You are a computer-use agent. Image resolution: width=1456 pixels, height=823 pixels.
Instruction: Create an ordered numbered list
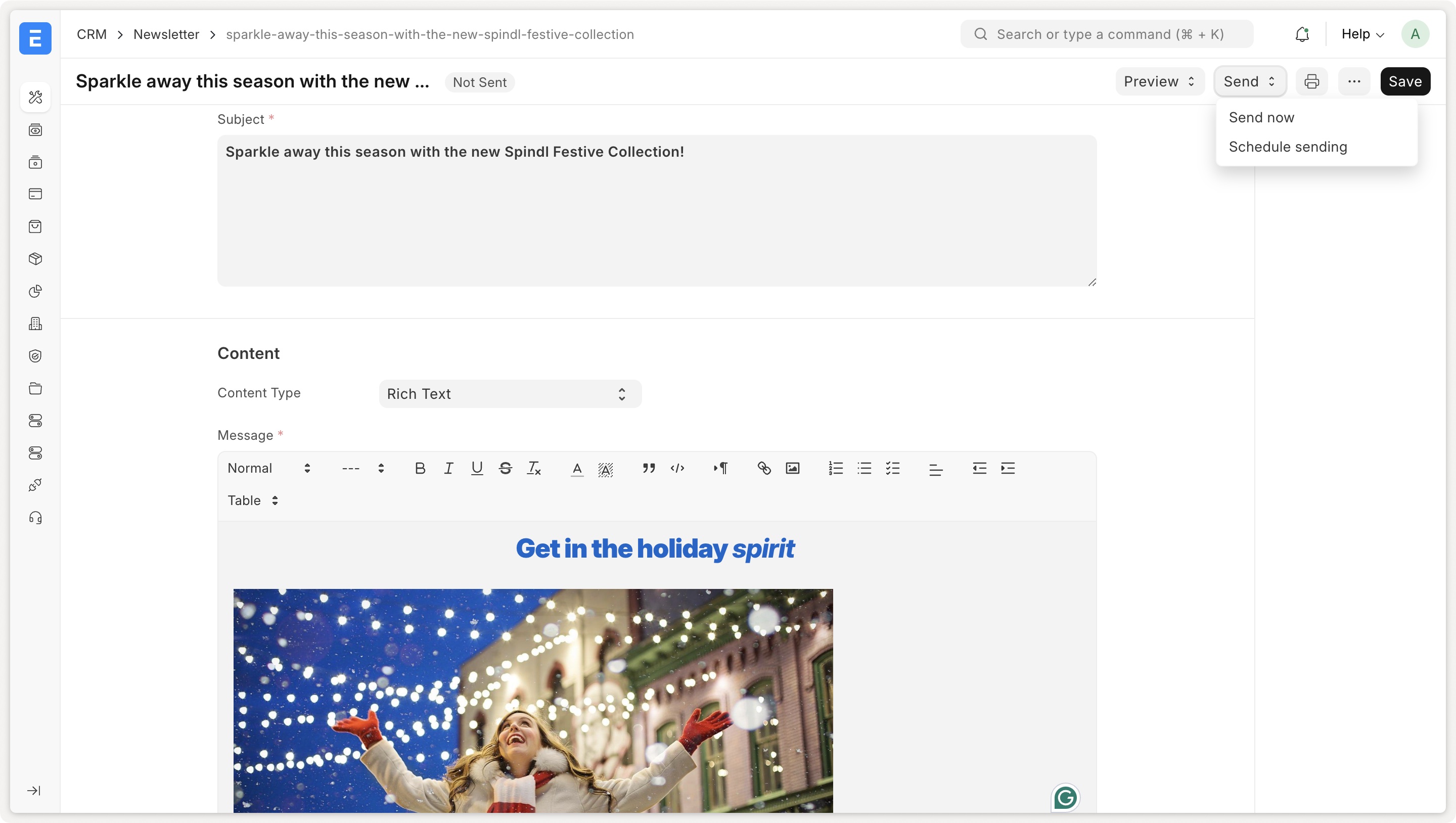[x=836, y=468]
